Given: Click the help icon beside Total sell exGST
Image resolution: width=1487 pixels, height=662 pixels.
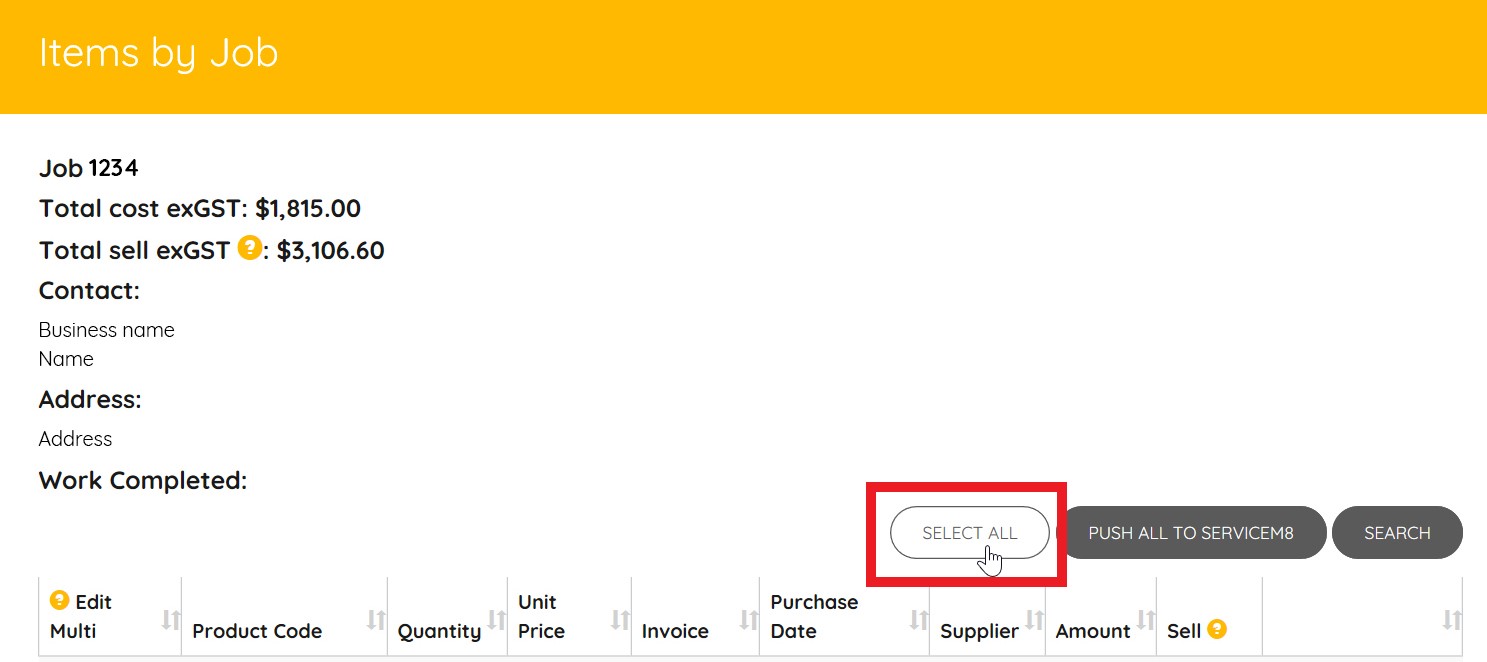Looking at the screenshot, I should point(250,248).
